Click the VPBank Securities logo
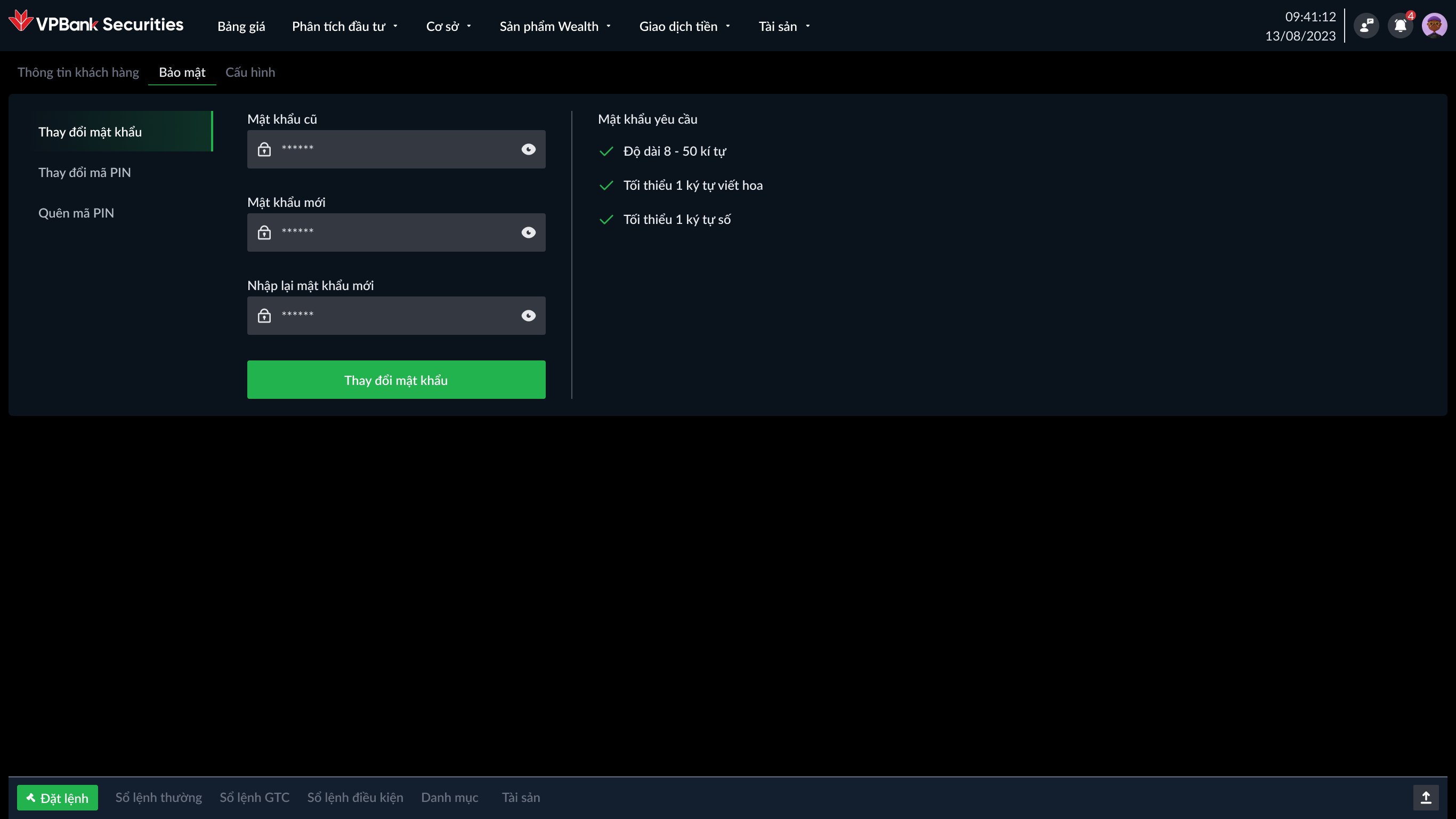Viewport: 1456px width, 819px height. (x=96, y=24)
